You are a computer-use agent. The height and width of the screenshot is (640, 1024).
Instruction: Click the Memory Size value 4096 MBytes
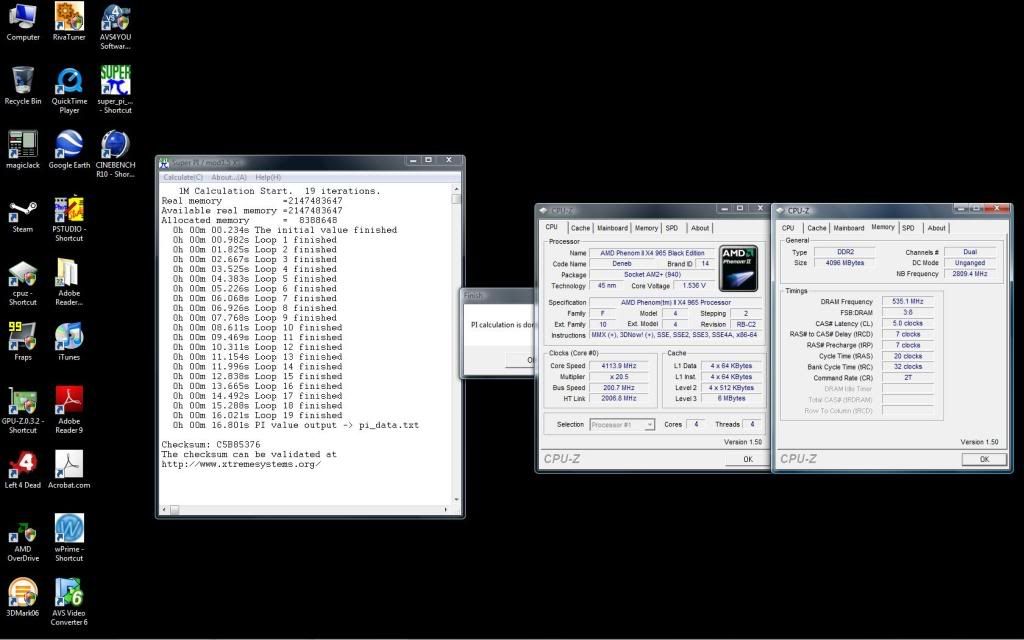pos(845,263)
